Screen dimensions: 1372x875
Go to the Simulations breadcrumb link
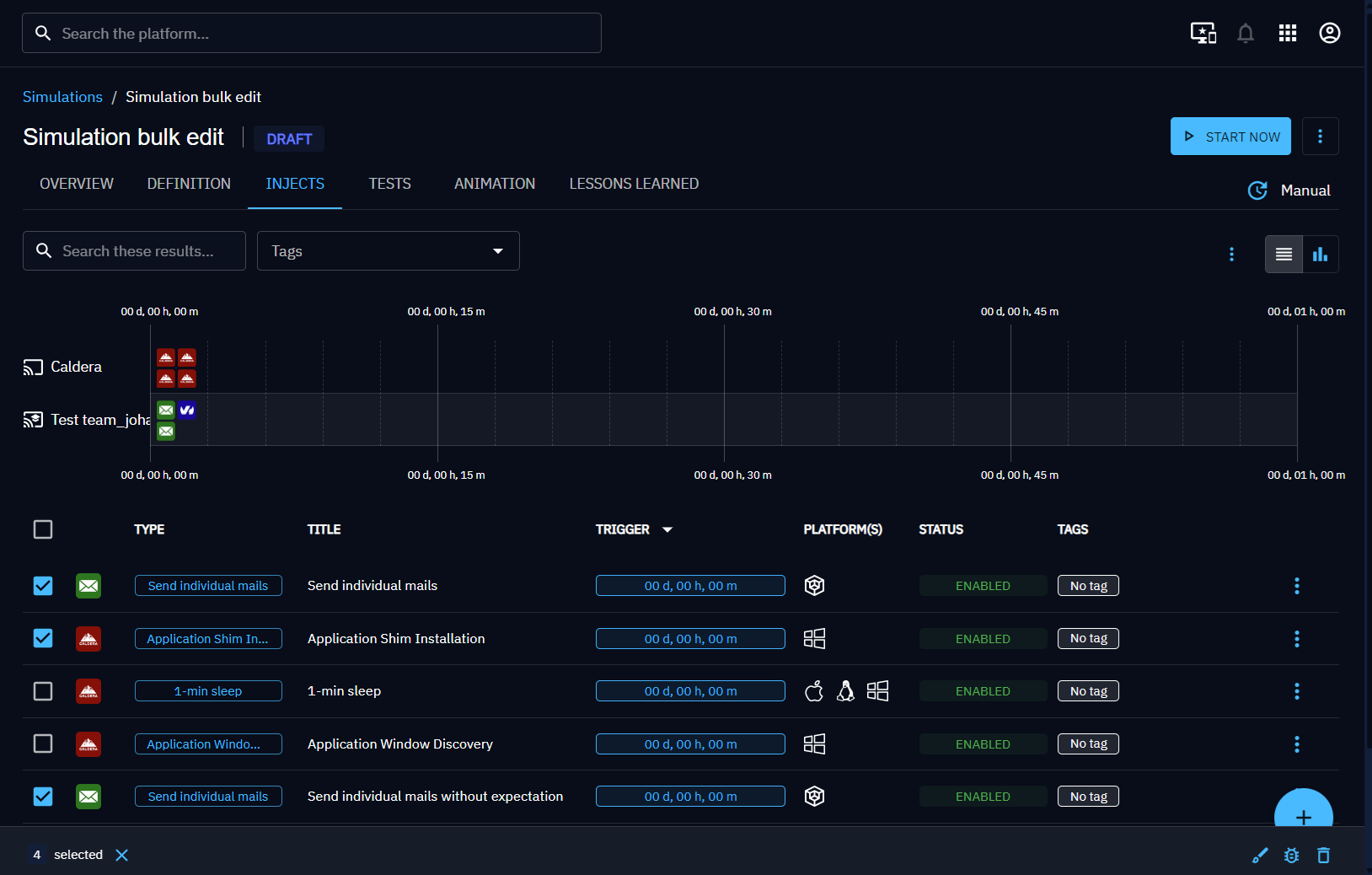62,97
